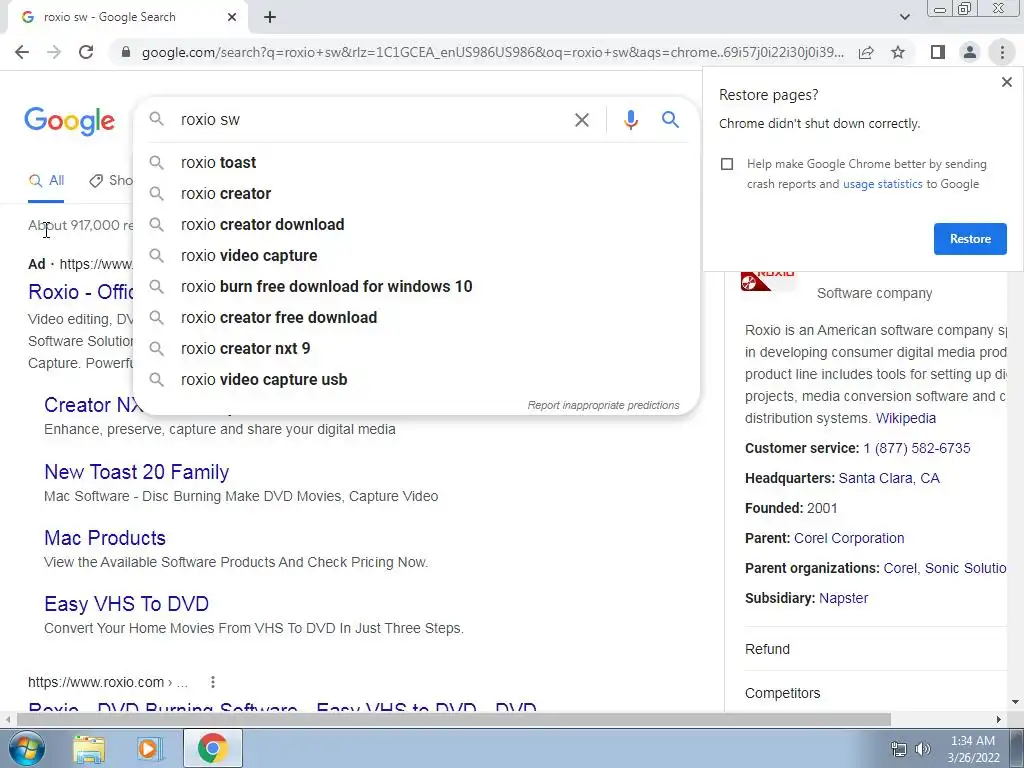1024x768 pixels.
Task: Open options for roxio.com result
Action: [212, 682]
